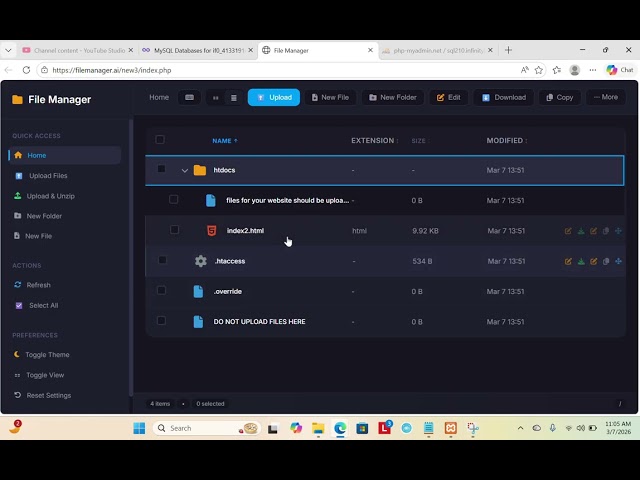Click the .override file icon

pyautogui.click(x=198, y=291)
